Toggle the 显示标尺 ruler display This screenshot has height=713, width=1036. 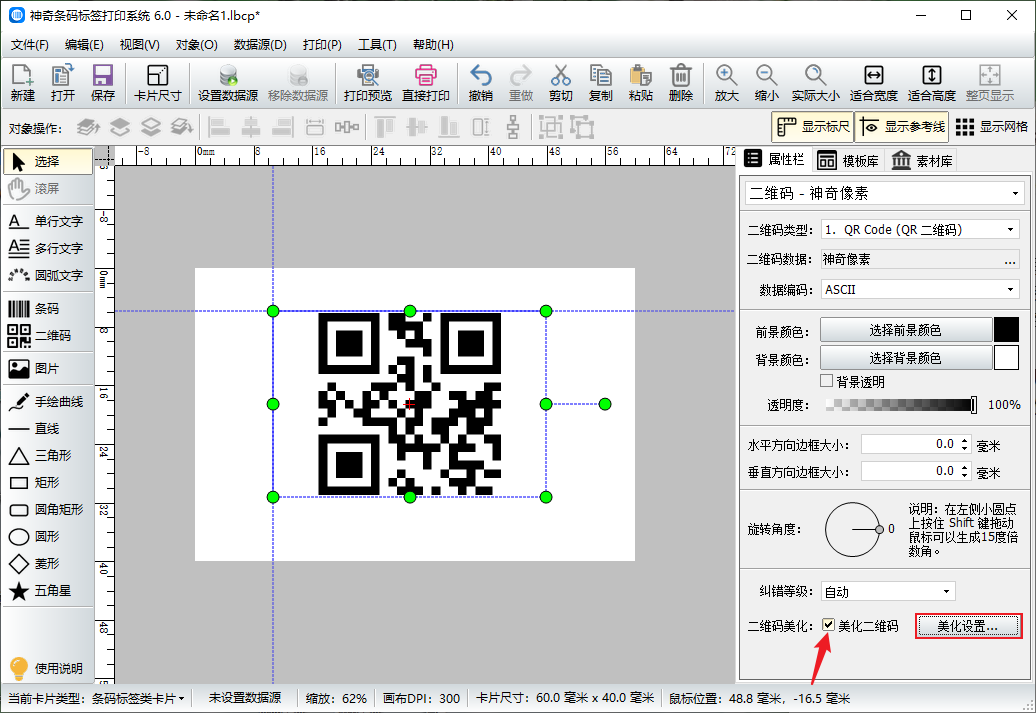[812, 127]
